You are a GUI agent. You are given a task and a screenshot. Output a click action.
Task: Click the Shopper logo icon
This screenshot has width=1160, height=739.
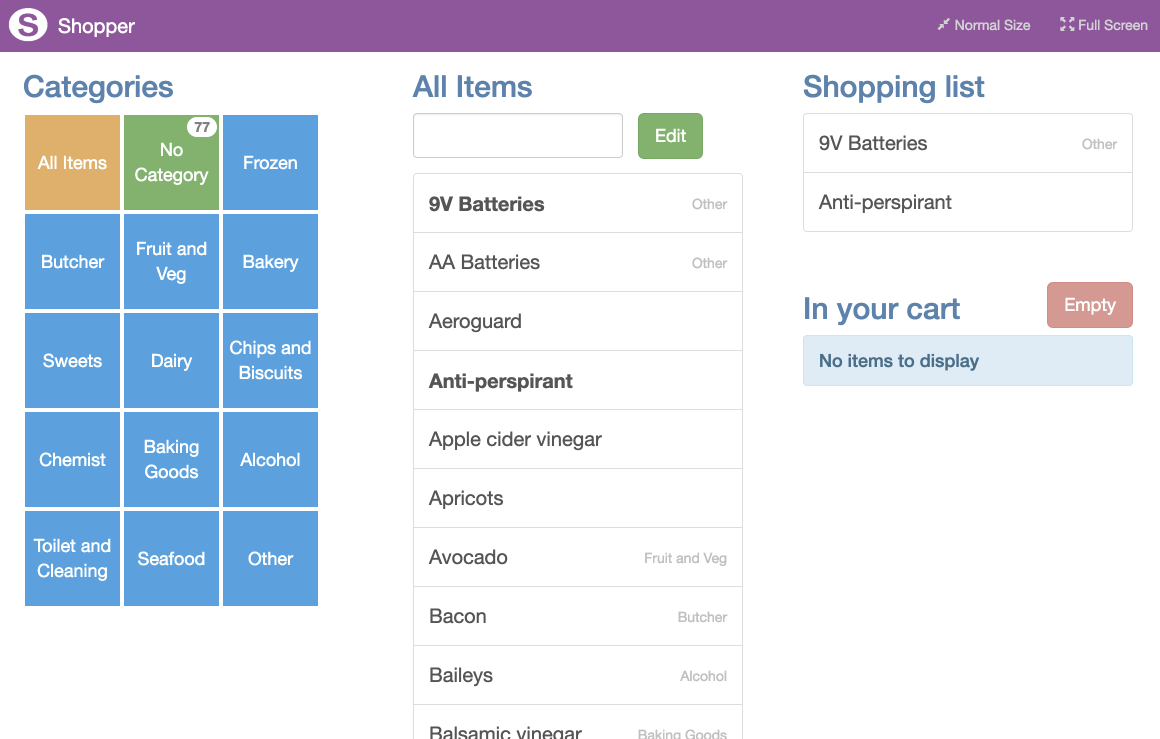[28, 25]
